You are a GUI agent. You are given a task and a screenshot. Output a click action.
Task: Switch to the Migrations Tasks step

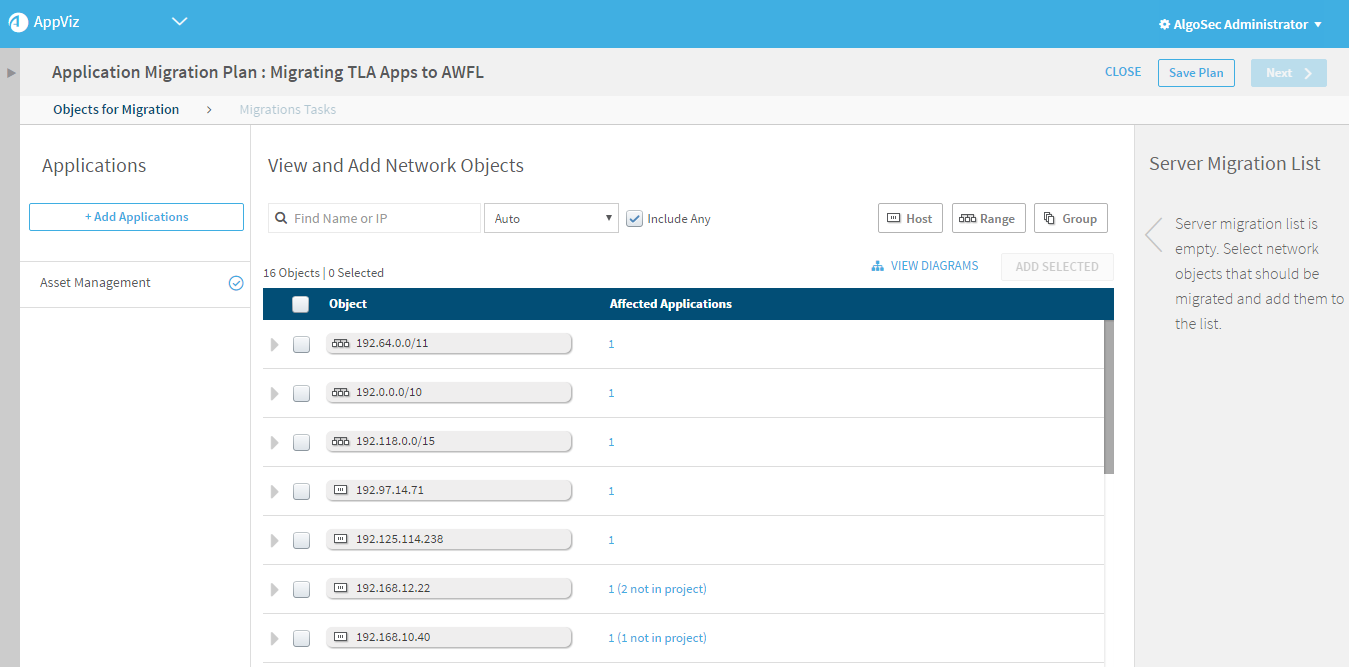tap(287, 110)
